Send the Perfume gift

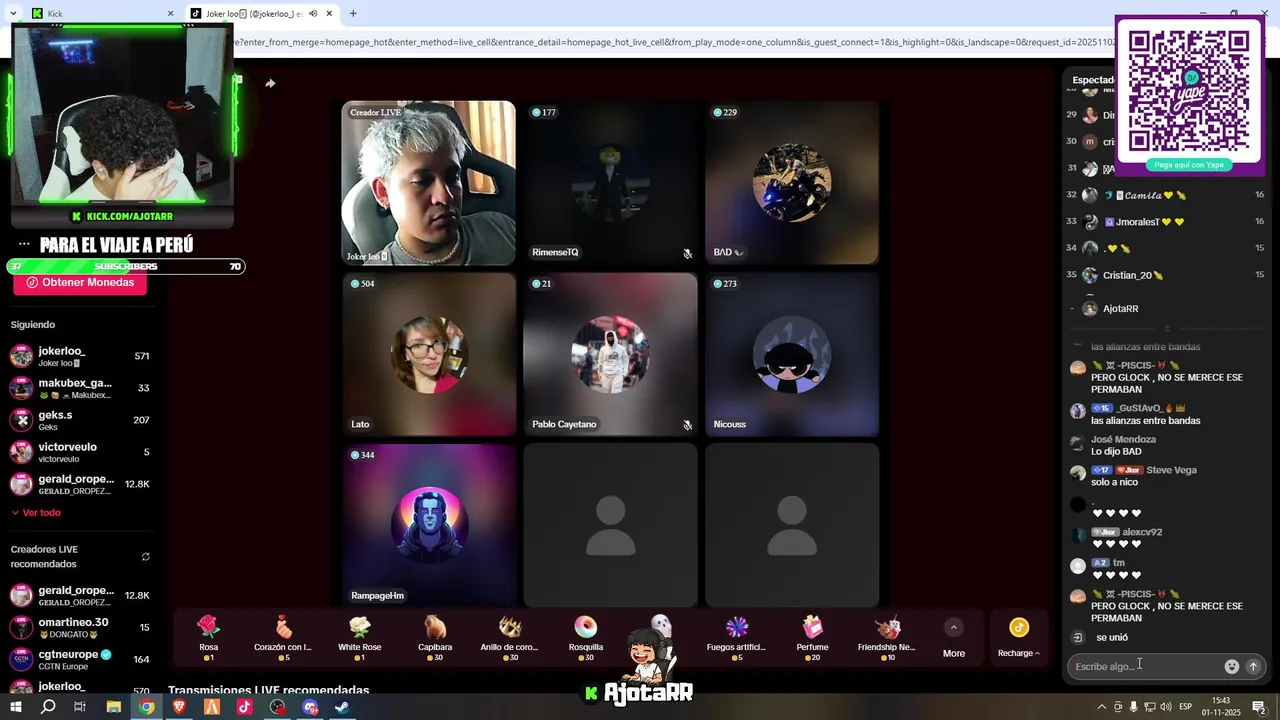pyautogui.click(x=812, y=638)
